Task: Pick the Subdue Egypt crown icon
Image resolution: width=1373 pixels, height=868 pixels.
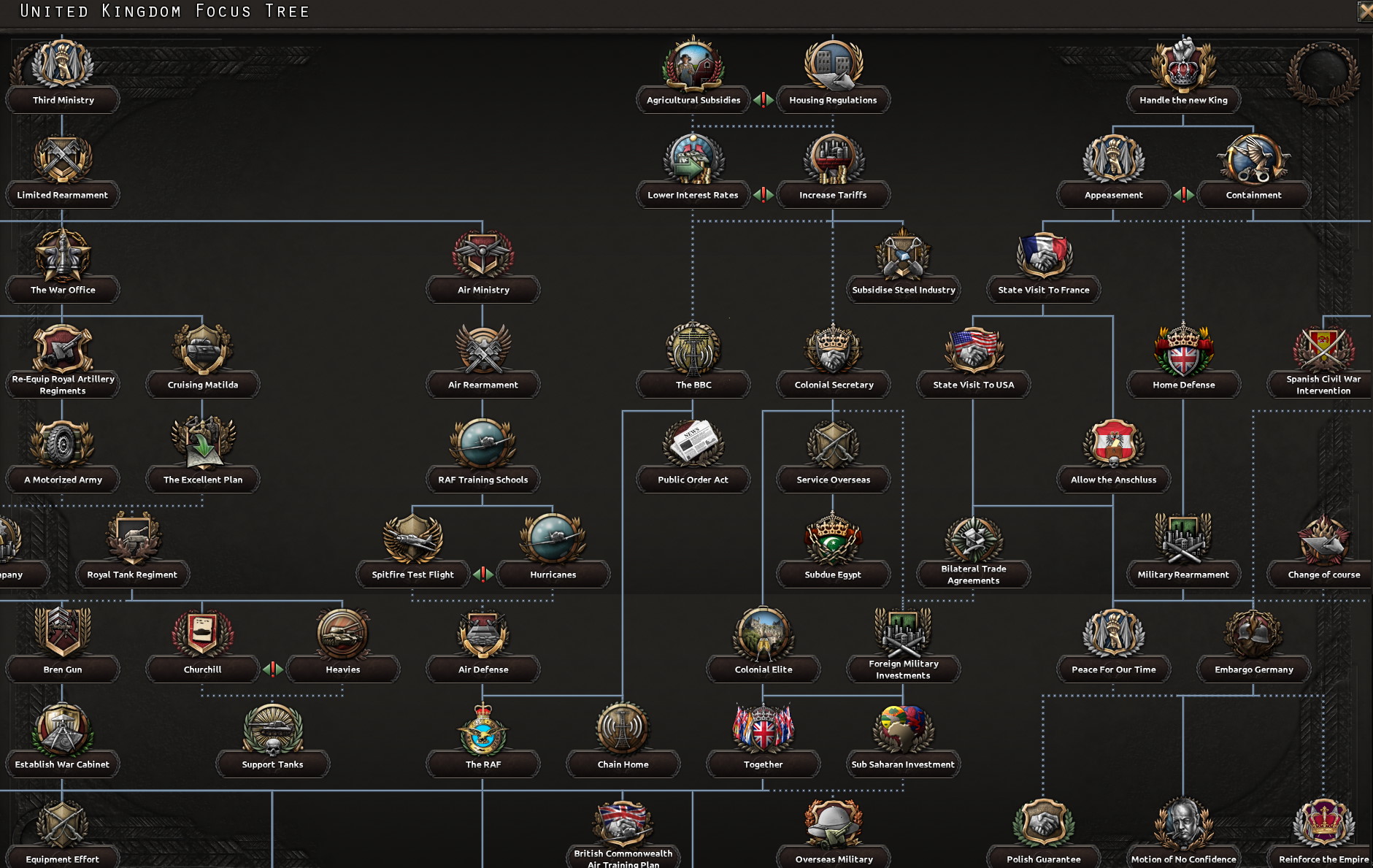Action: tap(833, 539)
